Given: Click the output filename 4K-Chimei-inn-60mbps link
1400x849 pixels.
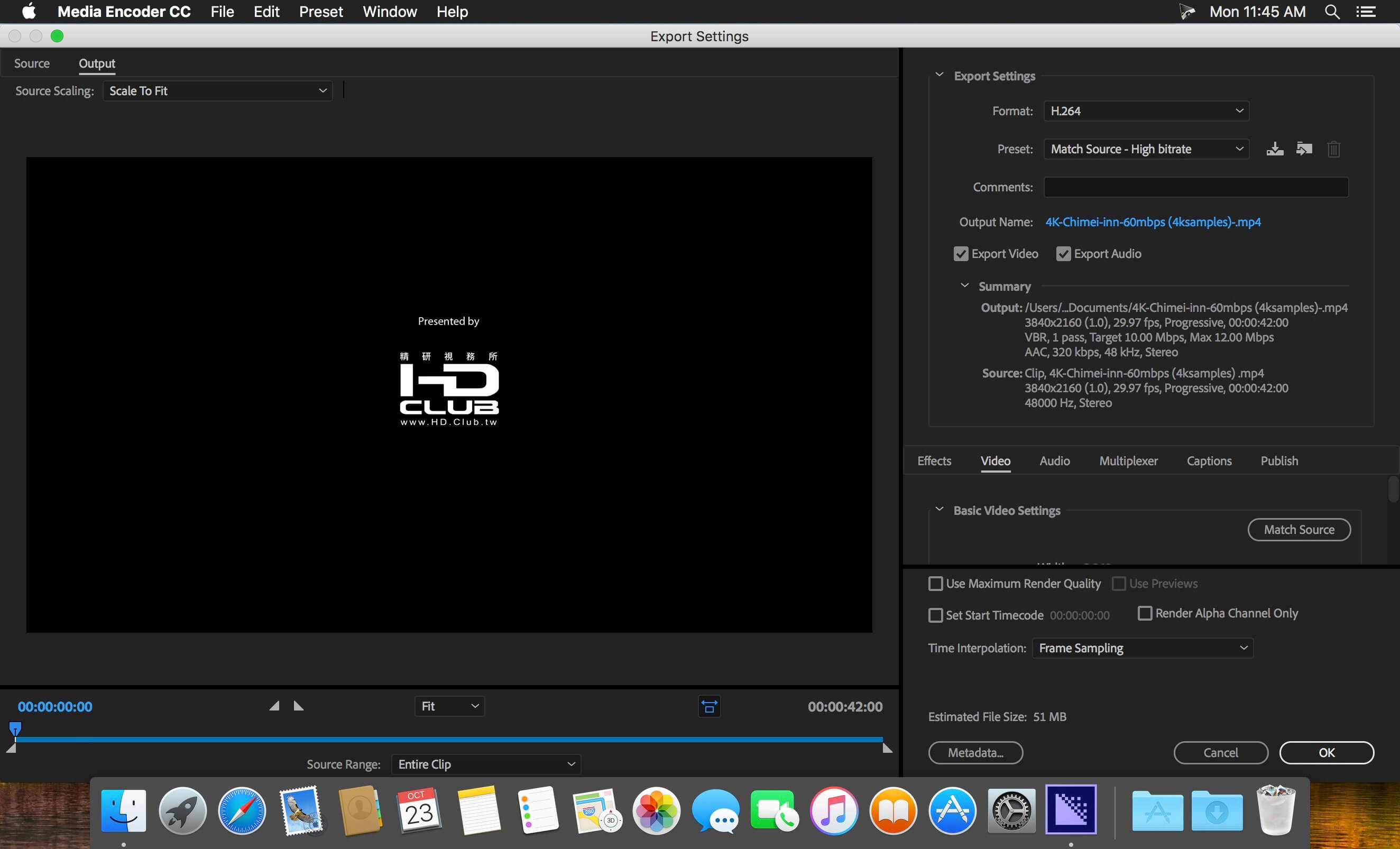Looking at the screenshot, I should 1152,222.
